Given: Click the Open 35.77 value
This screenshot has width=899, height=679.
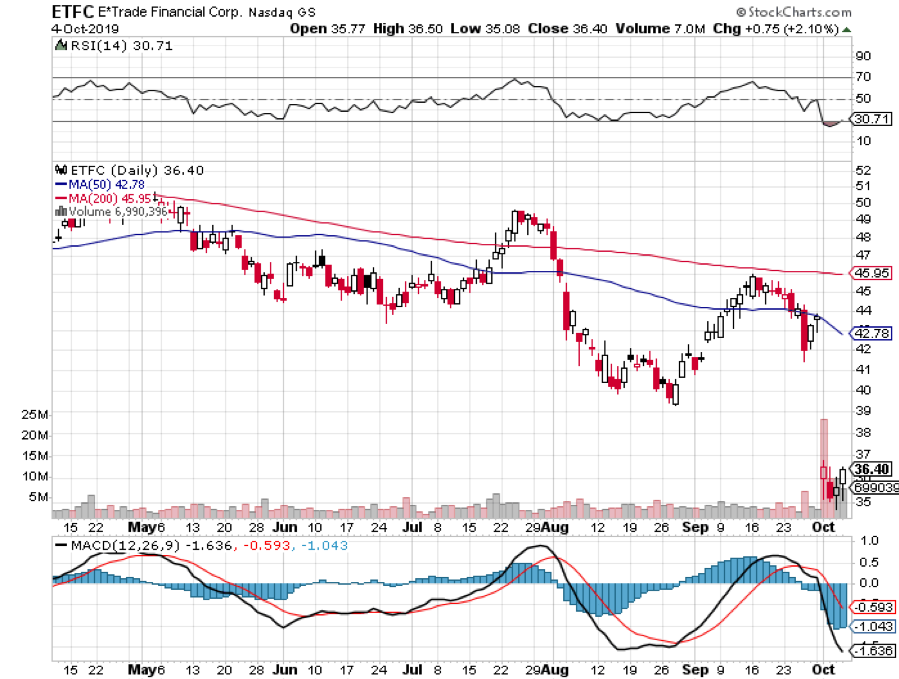Looking at the screenshot, I should coord(327,29).
